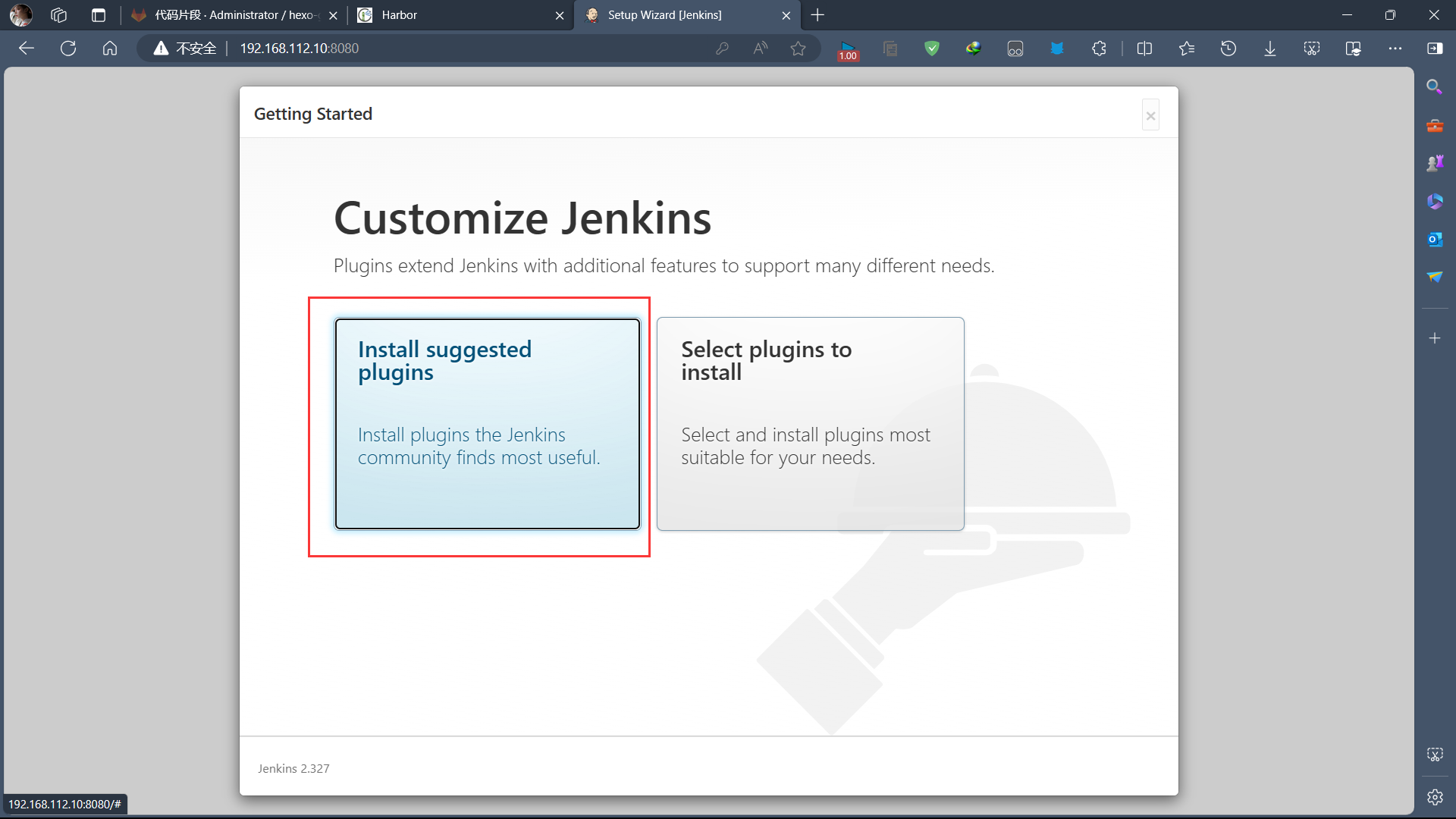Open the Favorites list
Image resolution: width=1456 pixels, height=819 pixels.
pos(1187,49)
